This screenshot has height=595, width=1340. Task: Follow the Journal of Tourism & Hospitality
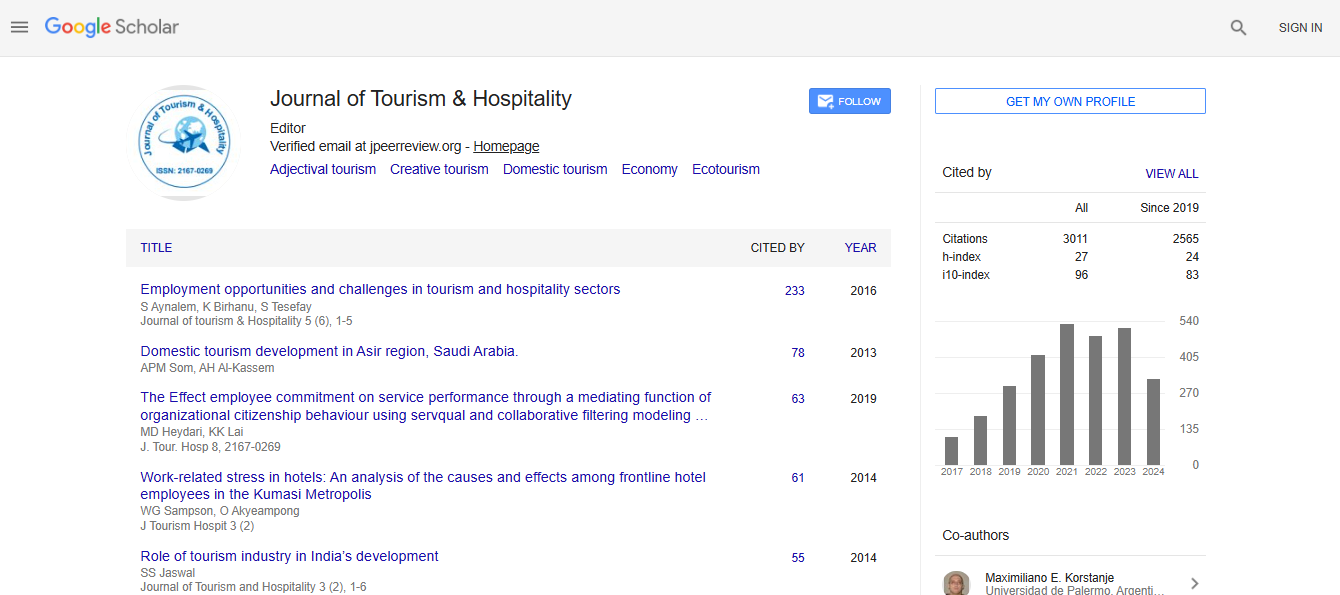pyautogui.click(x=849, y=101)
